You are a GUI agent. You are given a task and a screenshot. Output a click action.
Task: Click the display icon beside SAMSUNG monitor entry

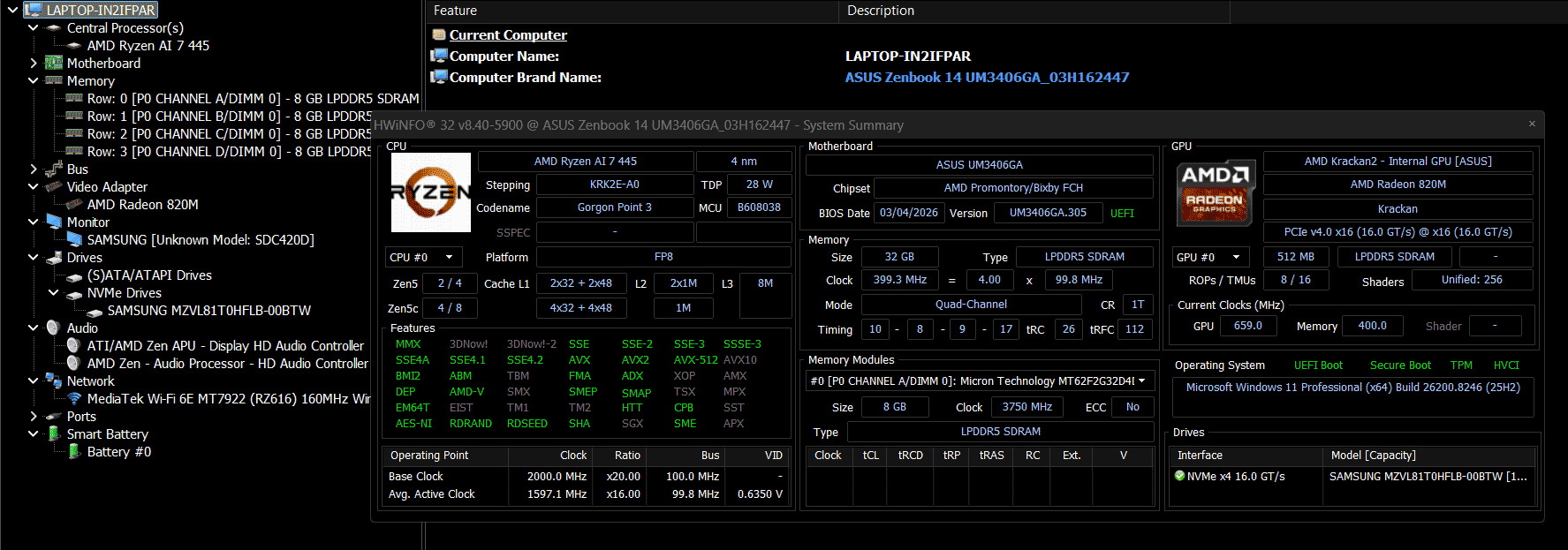coord(74,239)
